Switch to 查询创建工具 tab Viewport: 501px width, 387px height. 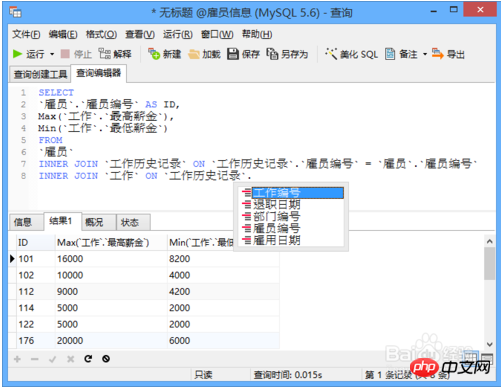pos(40,74)
